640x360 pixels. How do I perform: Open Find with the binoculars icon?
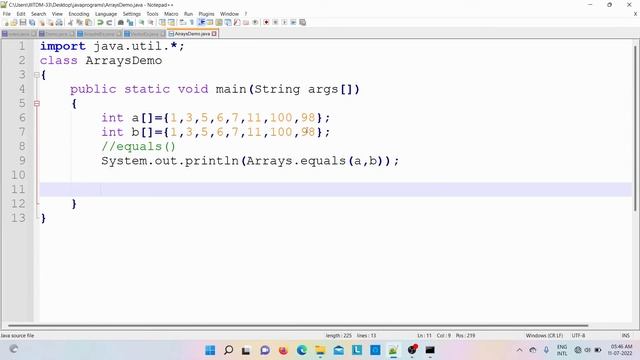point(121,22)
